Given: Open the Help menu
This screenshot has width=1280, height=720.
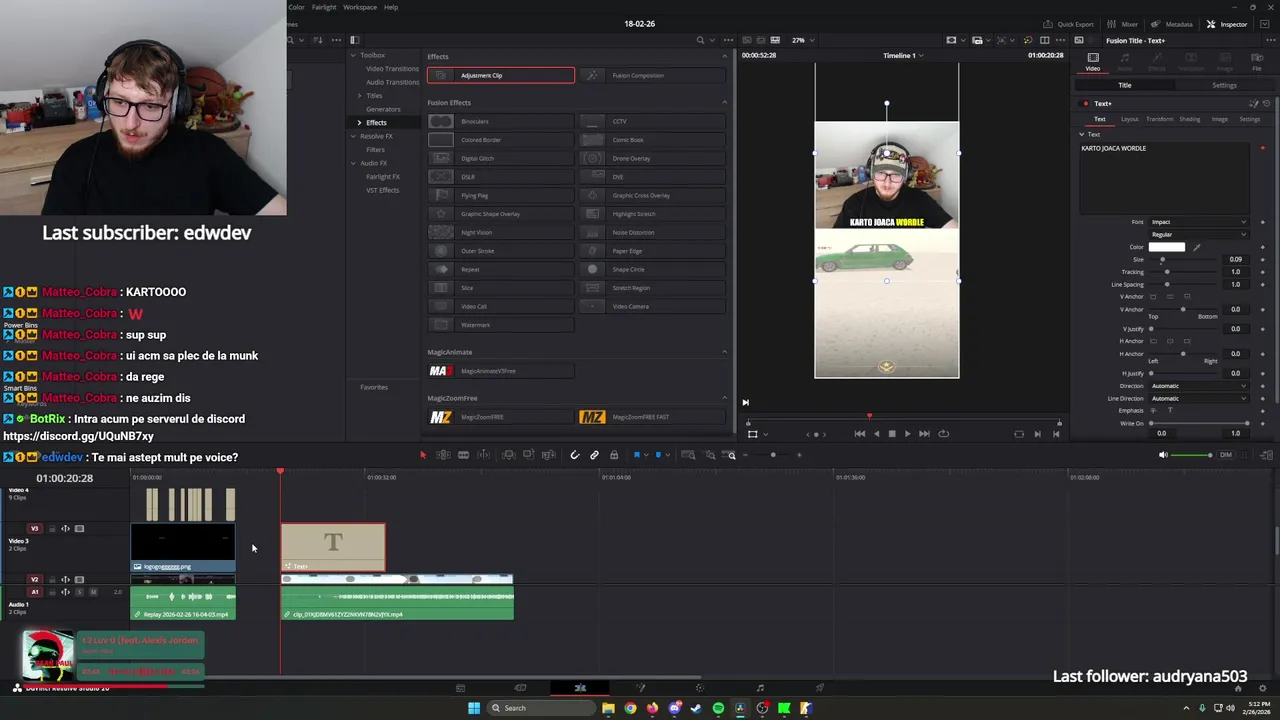Looking at the screenshot, I should pos(391,7).
